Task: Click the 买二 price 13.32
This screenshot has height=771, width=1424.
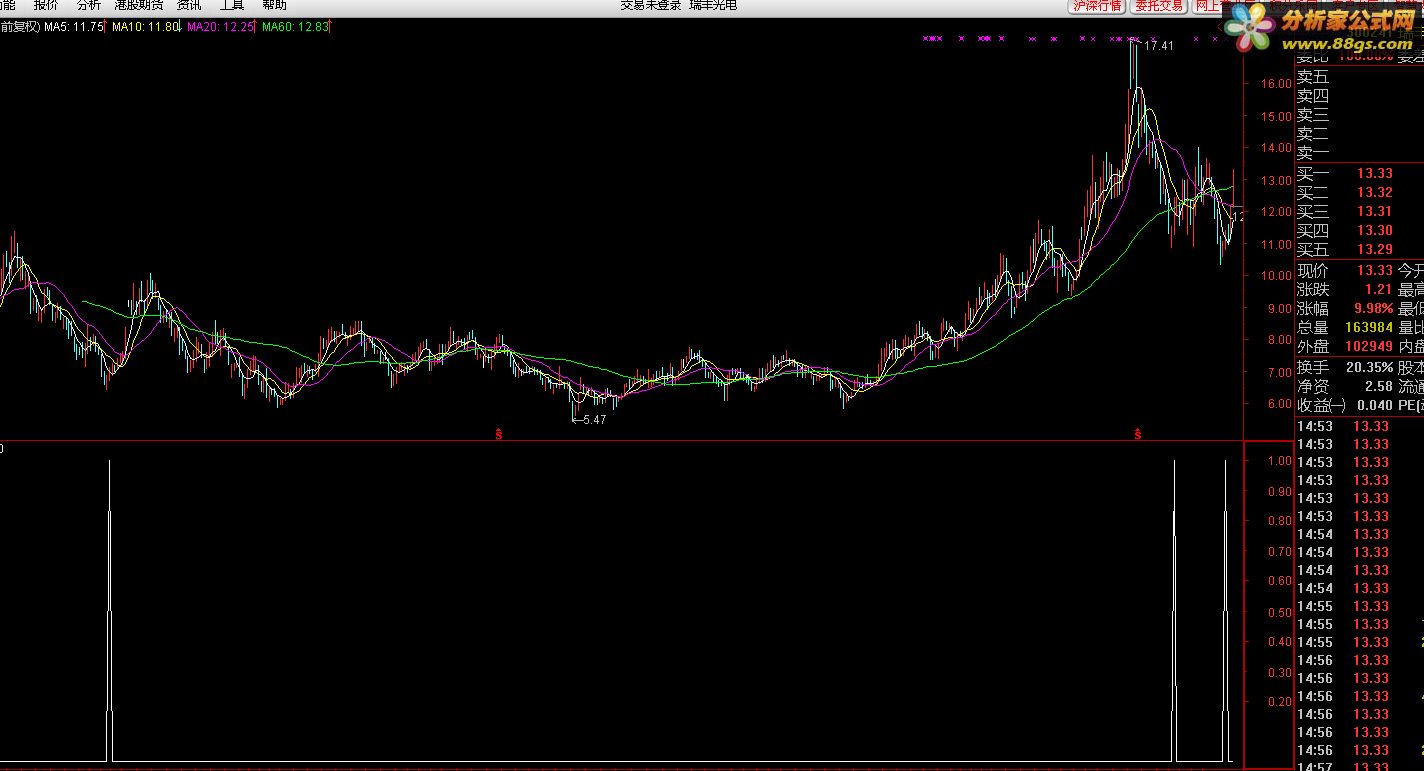Action: click(1375, 193)
